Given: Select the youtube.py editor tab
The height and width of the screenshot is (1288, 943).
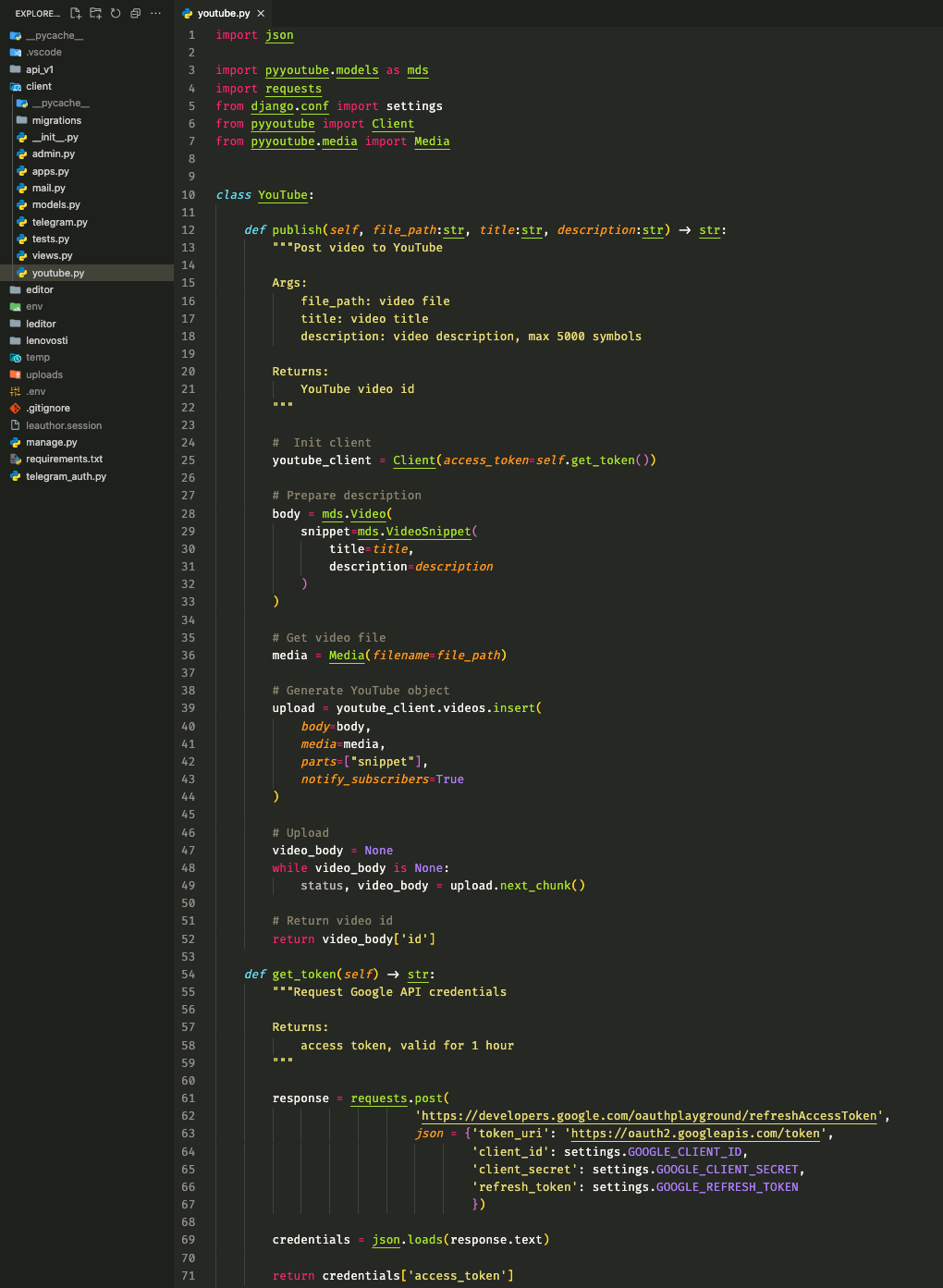Looking at the screenshot, I should pyautogui.click(x=224, y=13).
